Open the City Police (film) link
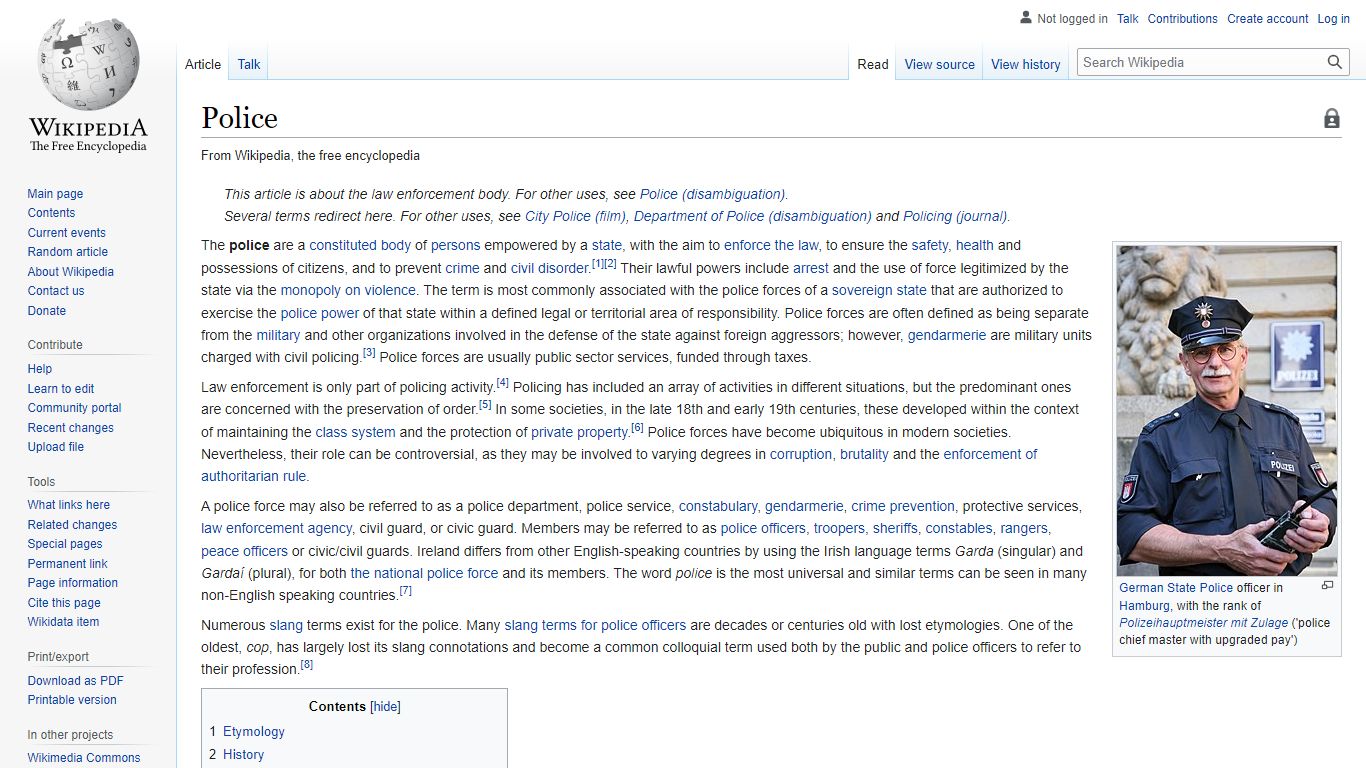1366x768 pixels. pyautogui.click(x=576, y=216)
